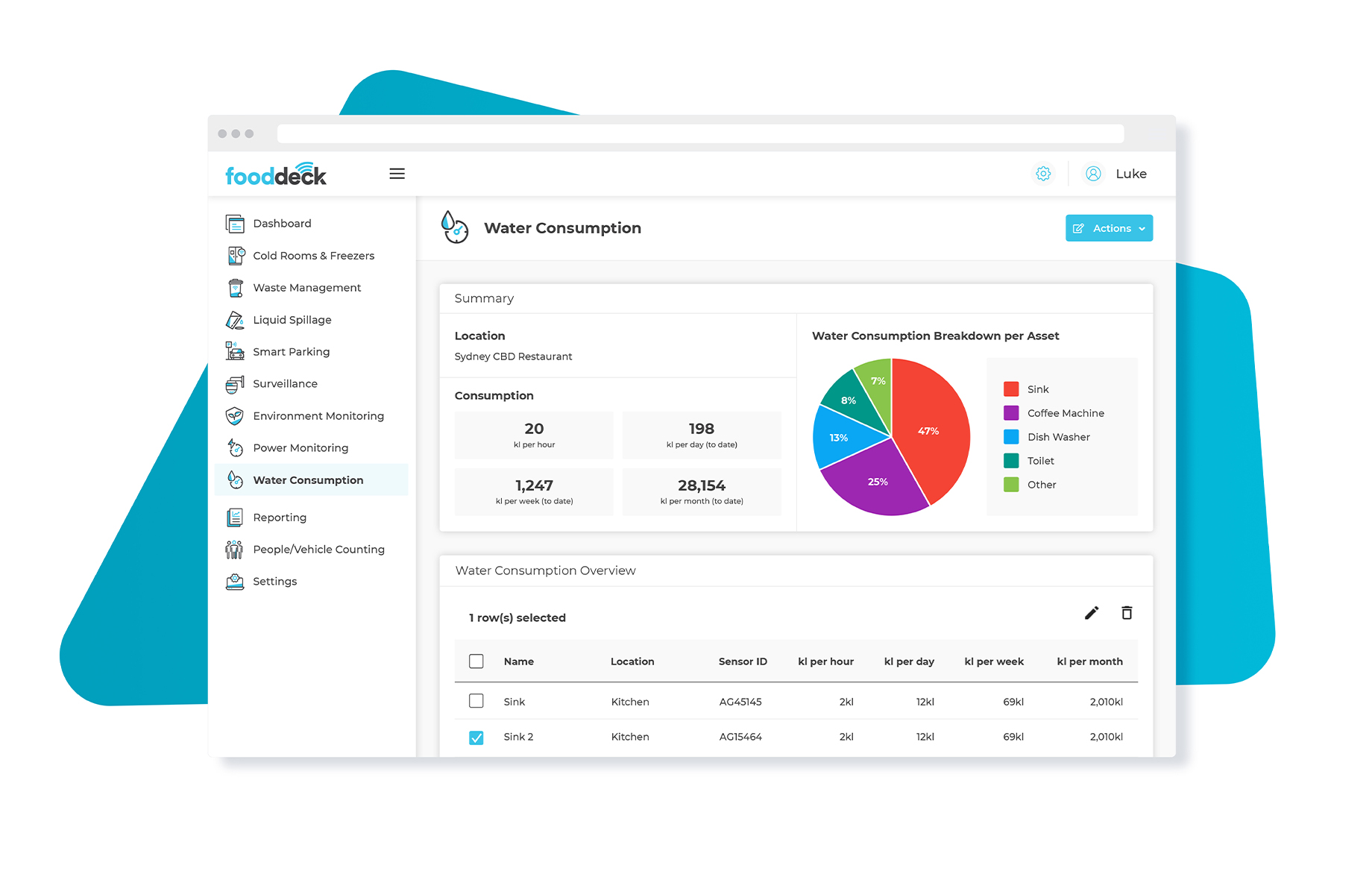Check the Sink row checkbox

tap(476, 701)
